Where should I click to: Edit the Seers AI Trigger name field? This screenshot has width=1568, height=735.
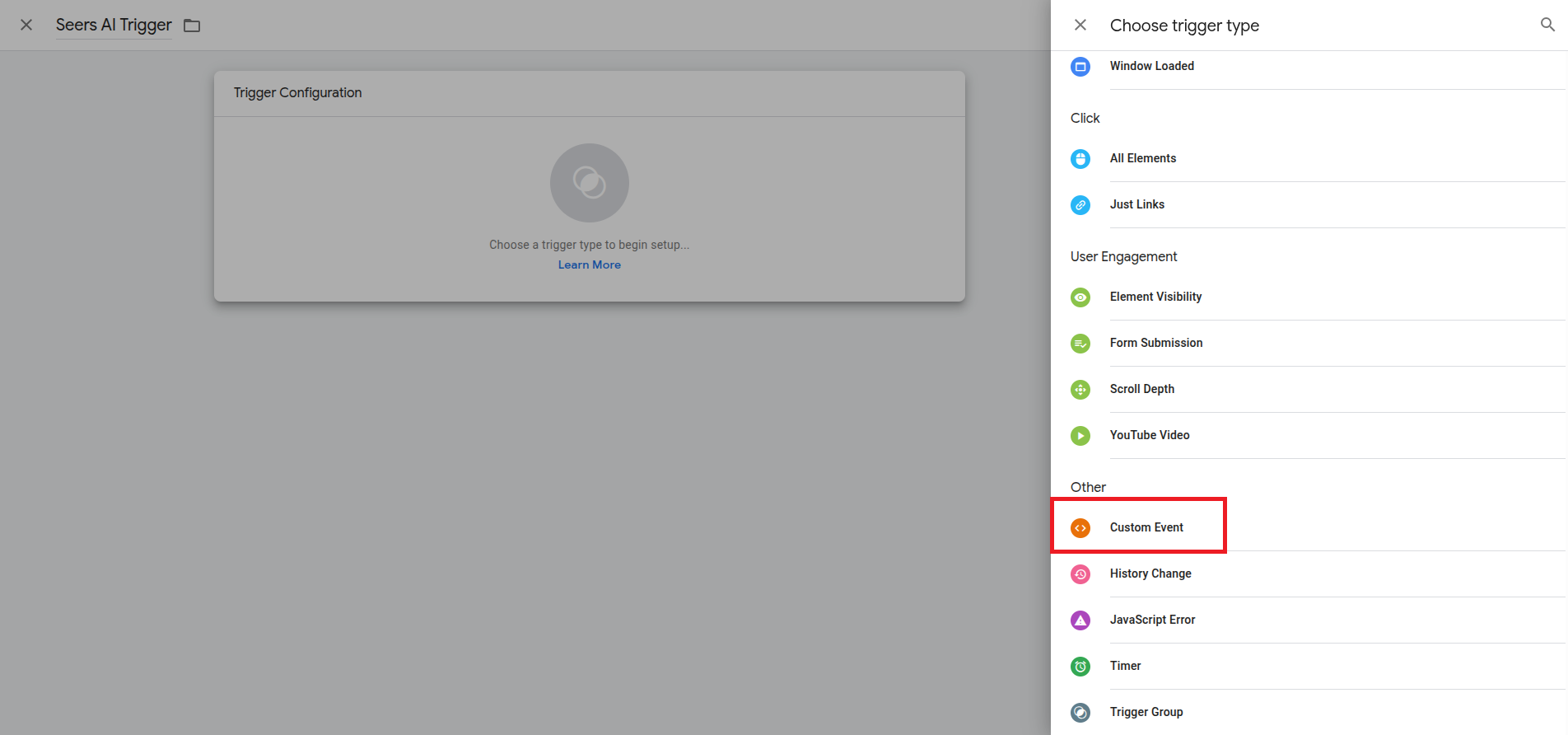click(114, 25)
